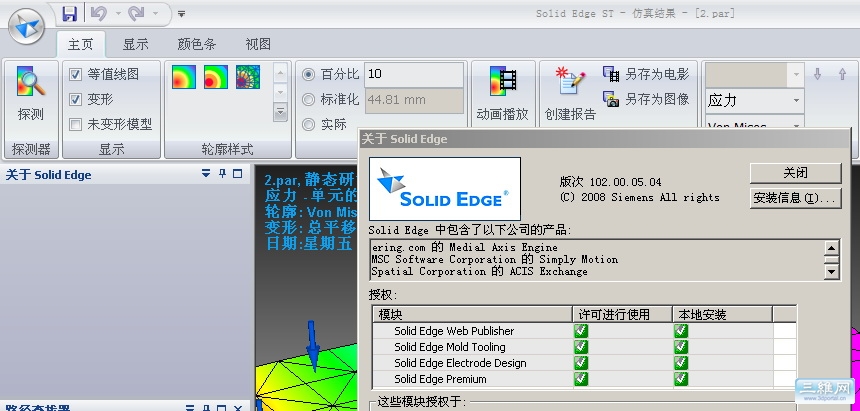Select the Solid Edge Mold Tooling row
The width and height of the screenshot is (860, 411).
point(584,347)
